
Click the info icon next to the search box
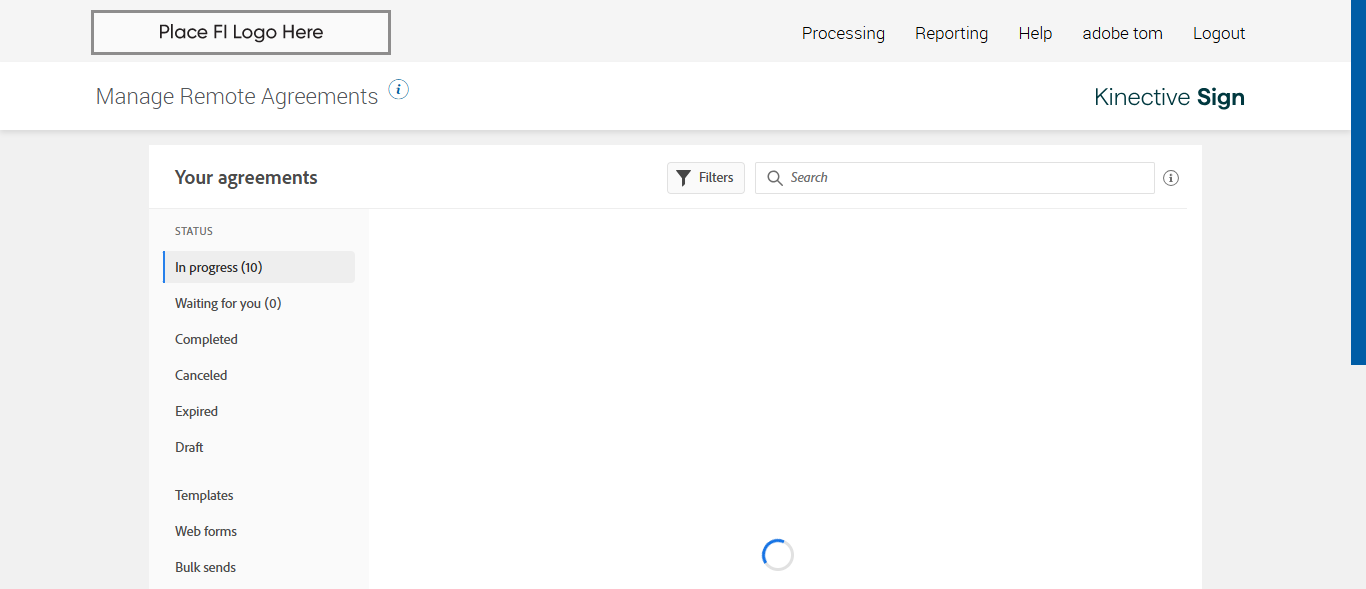(x=1171, y=178)
